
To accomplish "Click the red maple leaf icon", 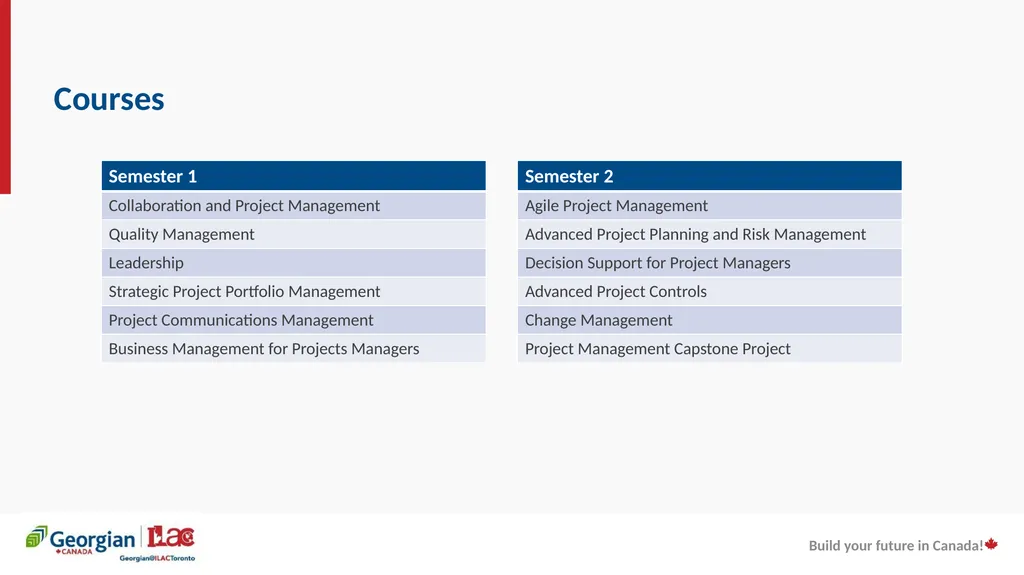I will click(x=991, y=544).
